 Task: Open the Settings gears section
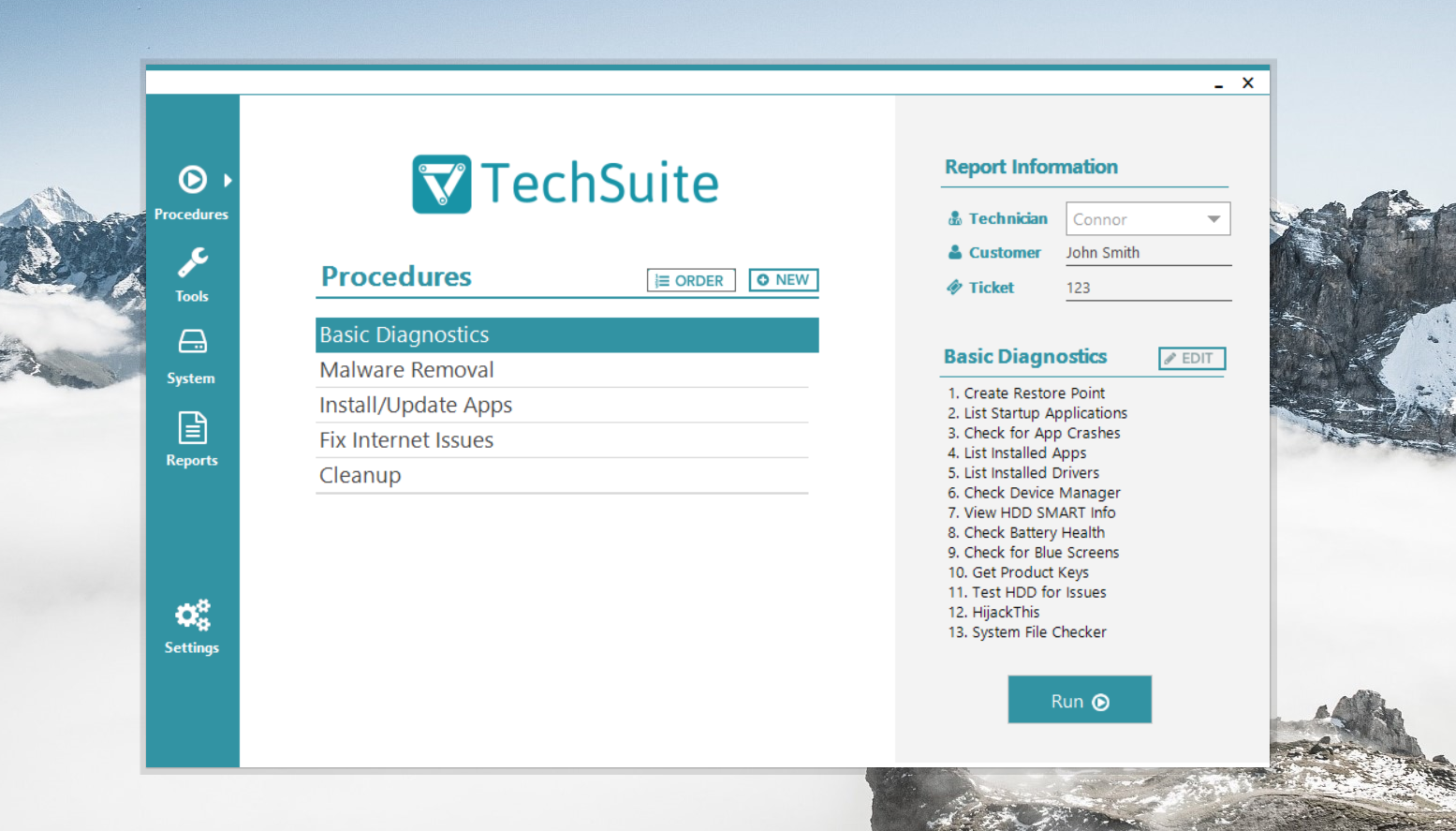192,627
